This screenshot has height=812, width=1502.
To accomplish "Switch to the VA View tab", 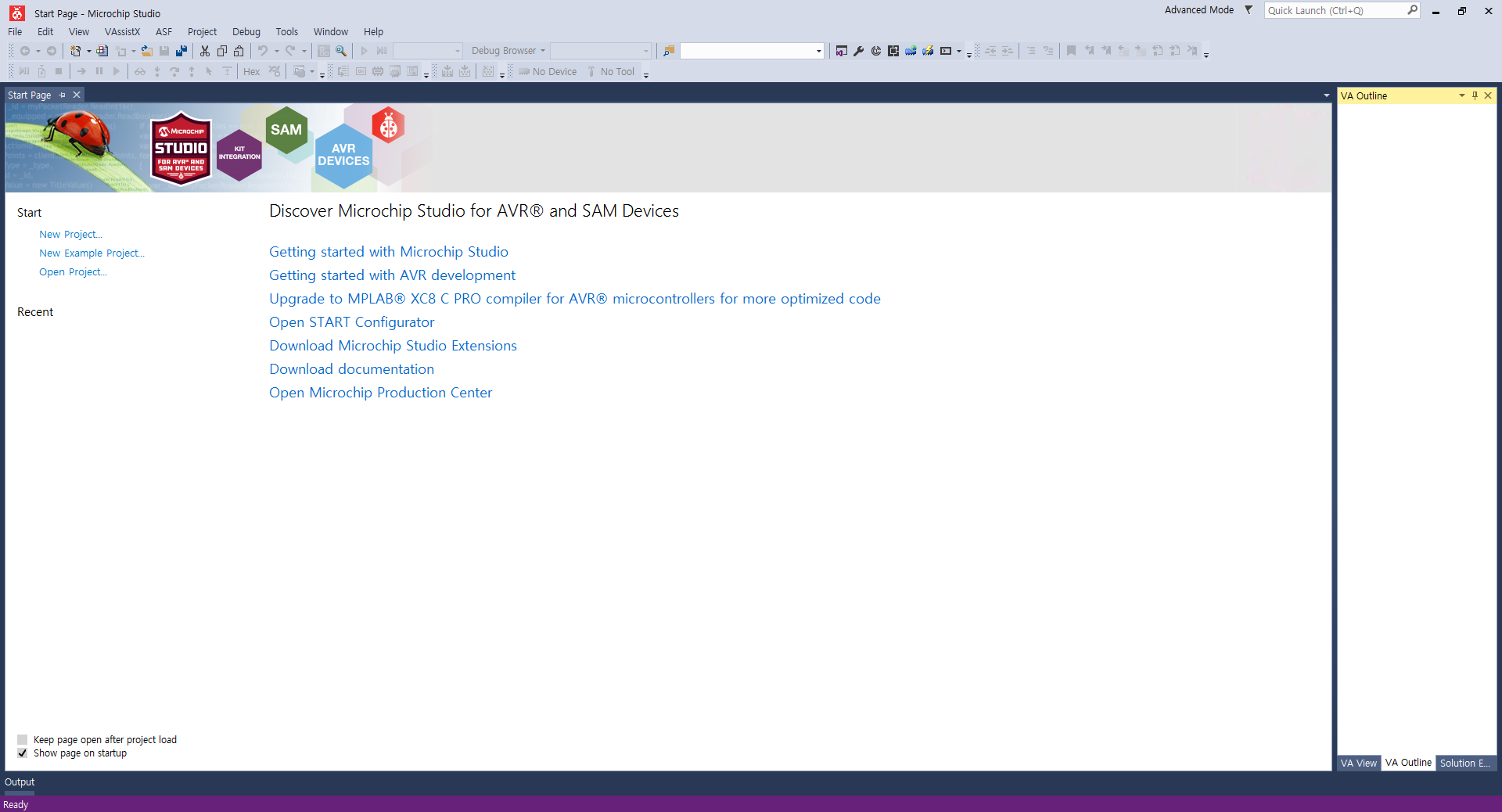I will (x=1358, y=763).
